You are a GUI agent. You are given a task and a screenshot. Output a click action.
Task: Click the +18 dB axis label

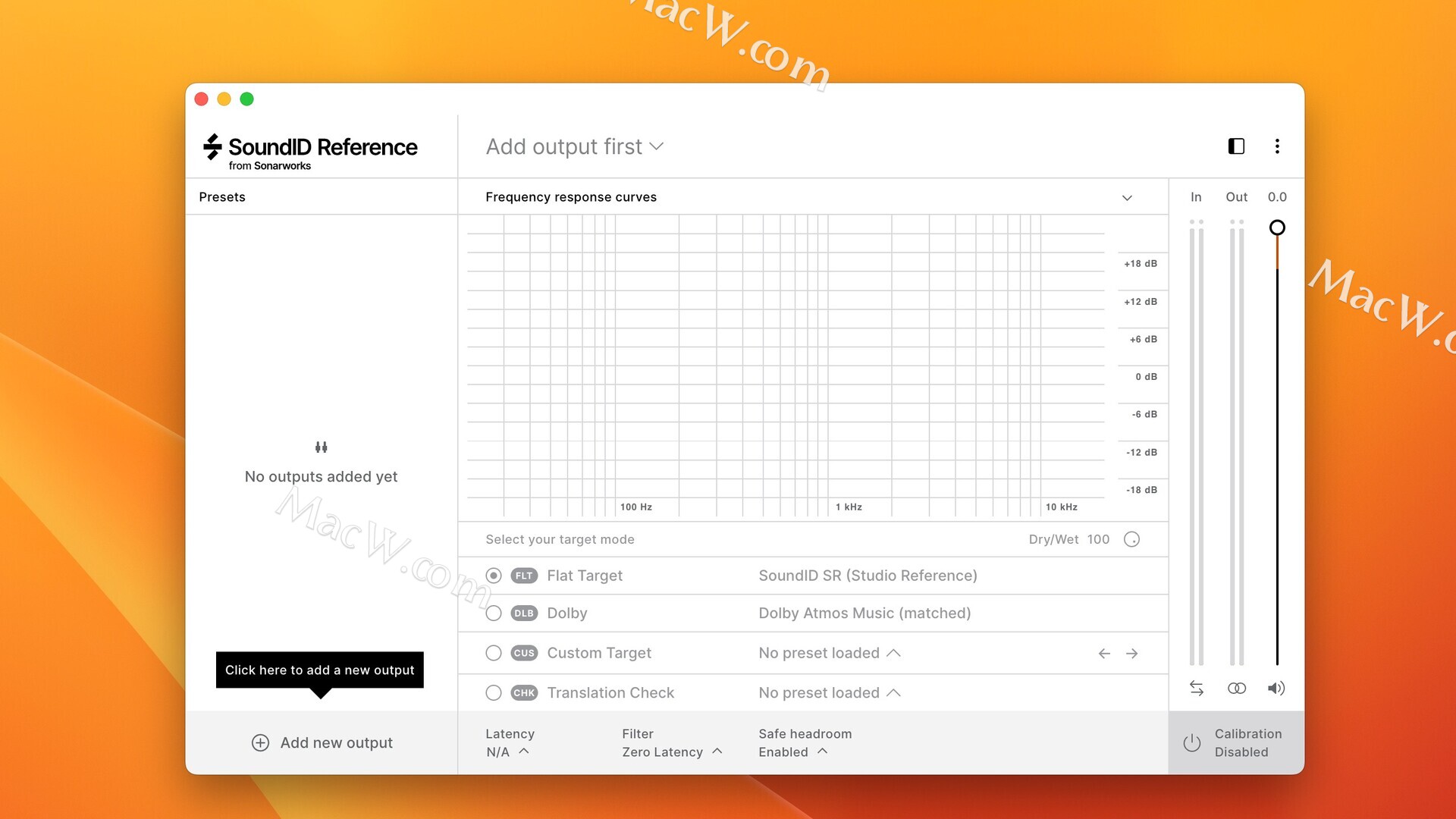1141,264
